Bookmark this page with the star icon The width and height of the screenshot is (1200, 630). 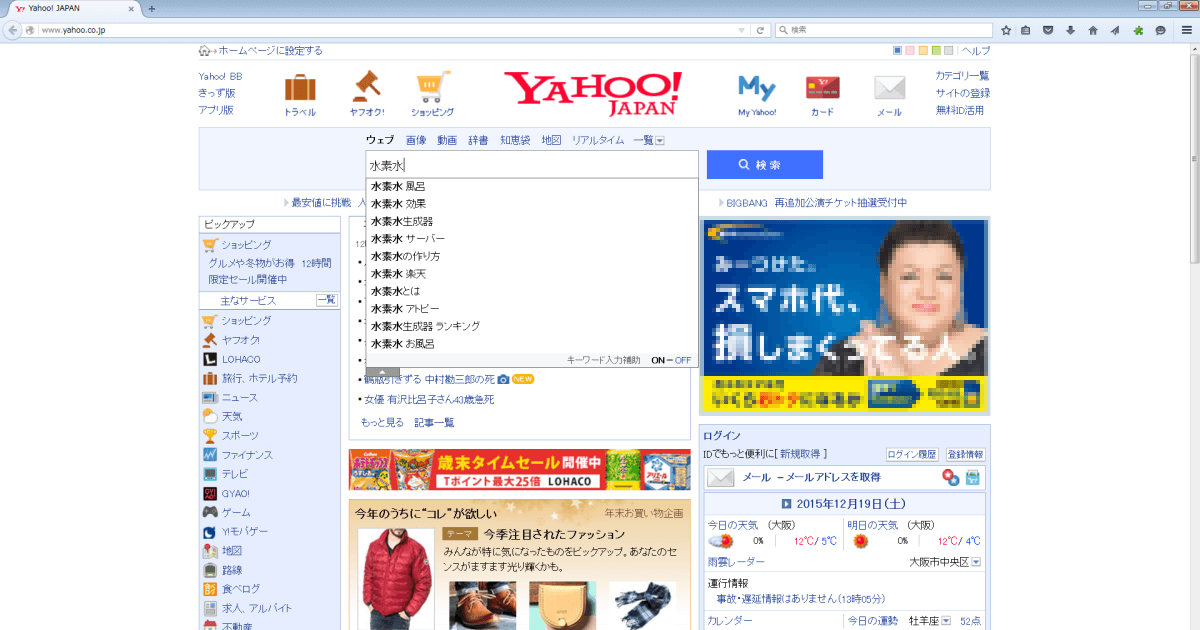pyautogui.click(x=1005, y=30)
